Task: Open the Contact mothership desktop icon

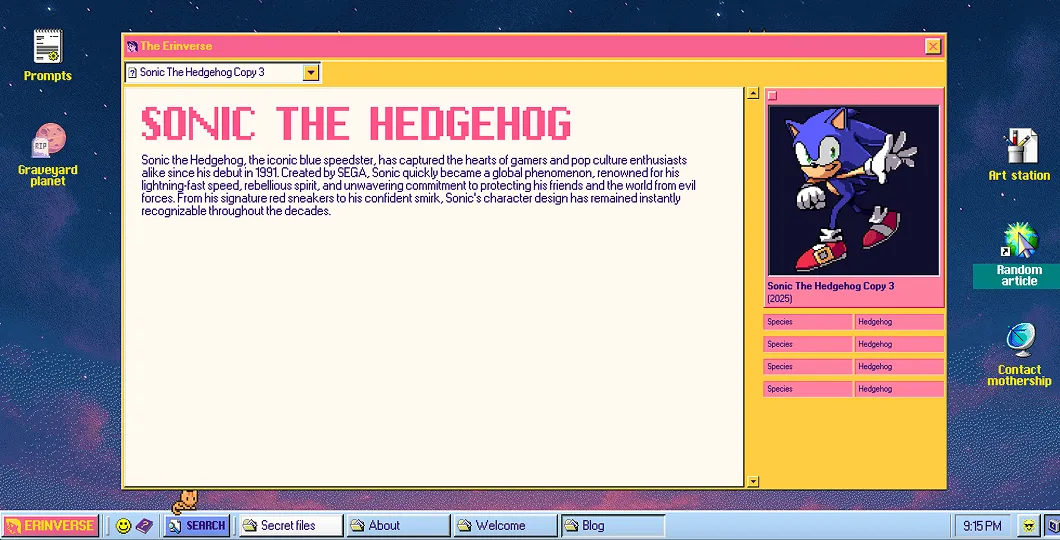Action: (x=1019, y=354)
